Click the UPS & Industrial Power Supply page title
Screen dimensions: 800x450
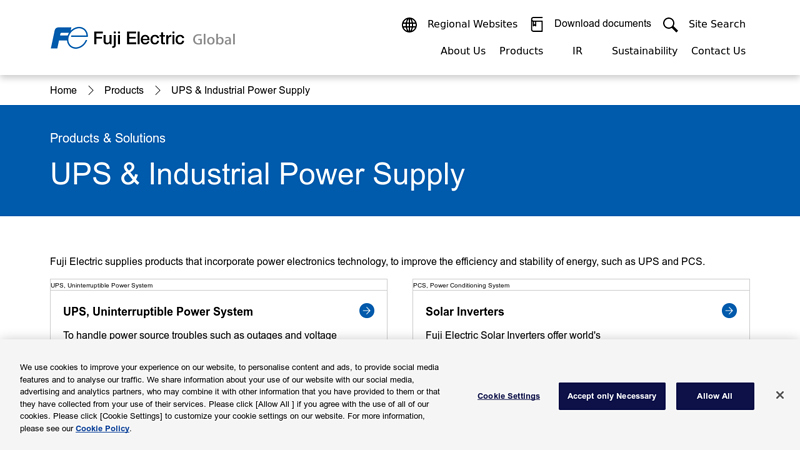coord(257,174)
